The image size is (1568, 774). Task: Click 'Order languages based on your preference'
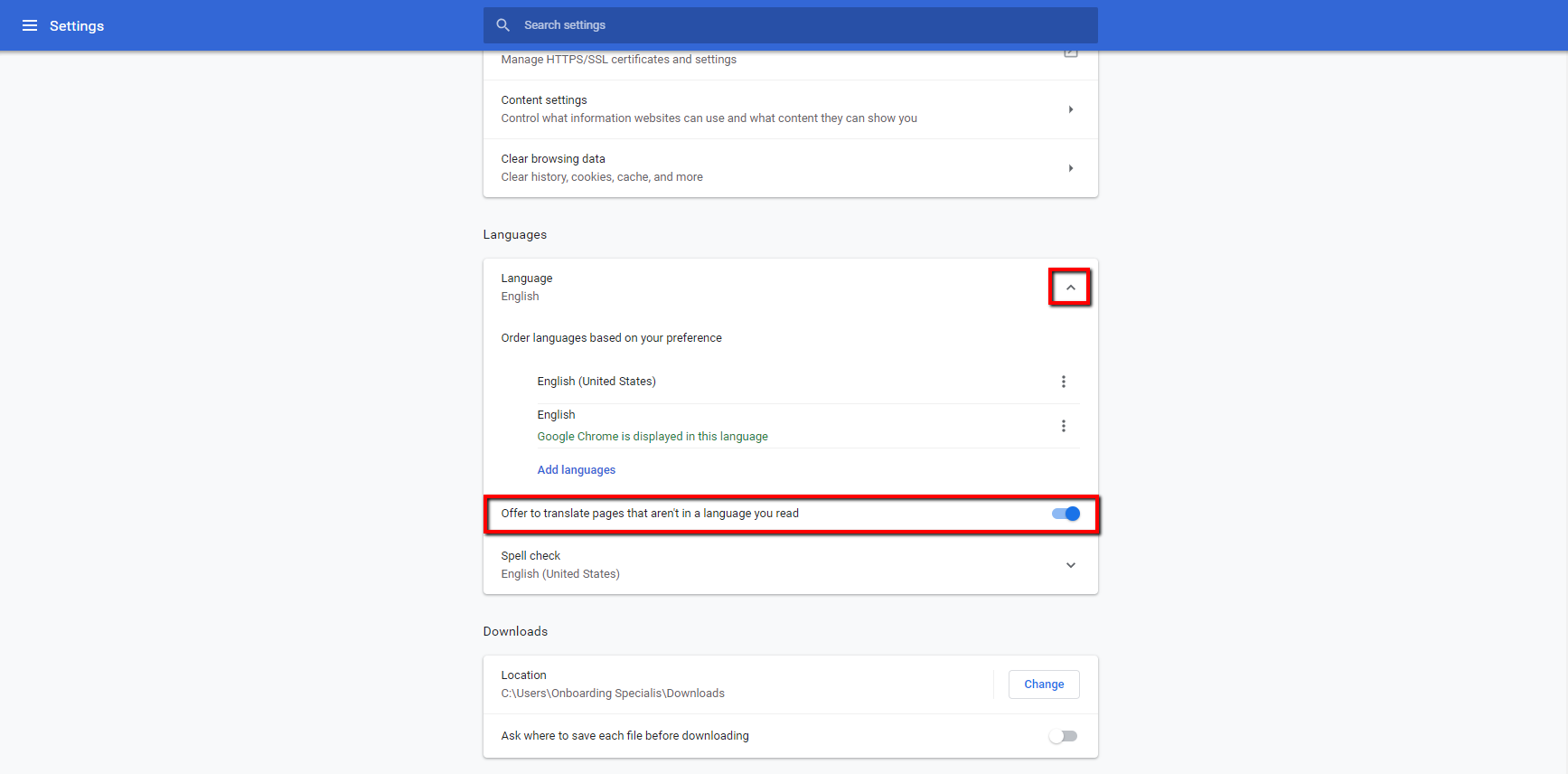coord(612,338)
